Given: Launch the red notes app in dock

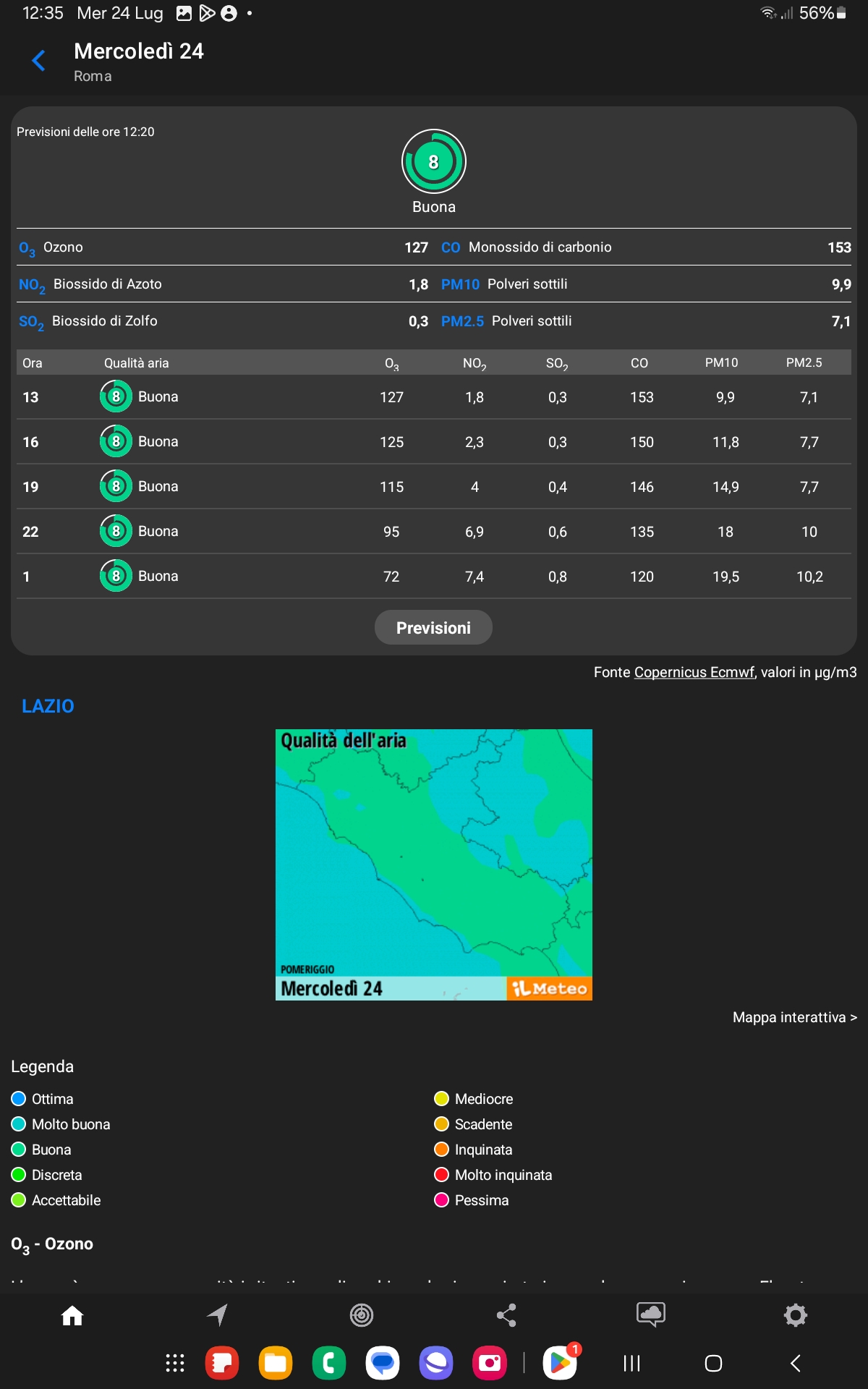Looking at the screenshot, I should pyautogui.click(x=223, y=1363).
